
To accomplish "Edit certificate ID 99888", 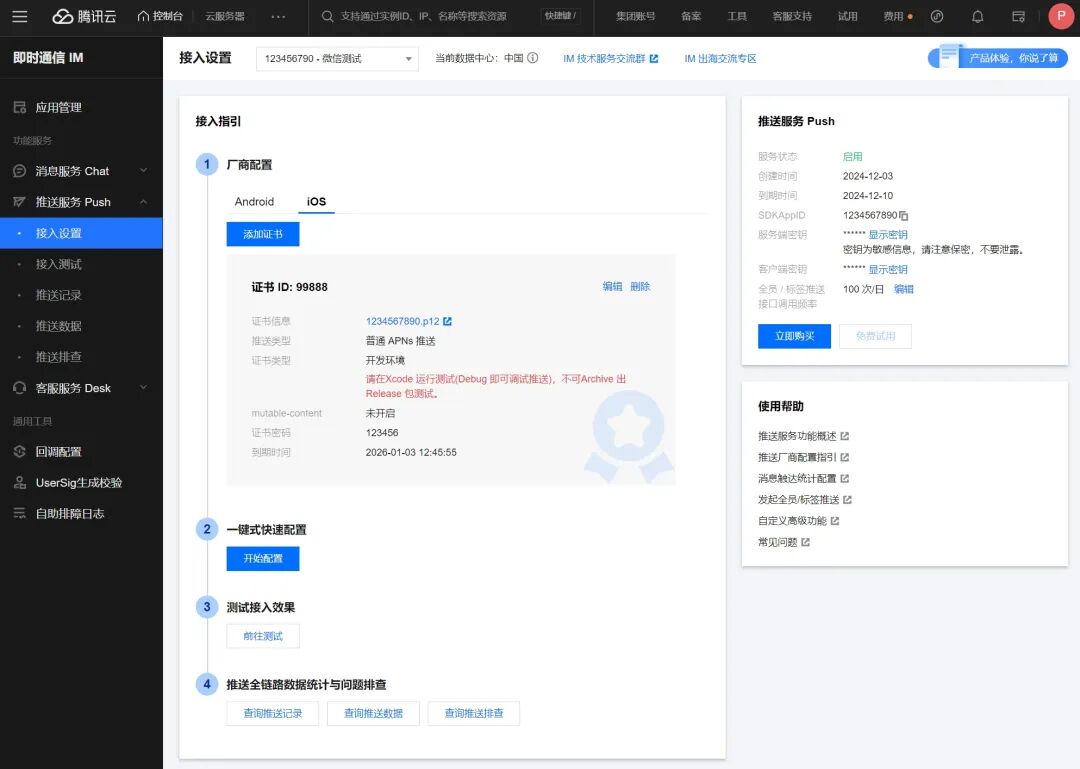I will point(612,287).
